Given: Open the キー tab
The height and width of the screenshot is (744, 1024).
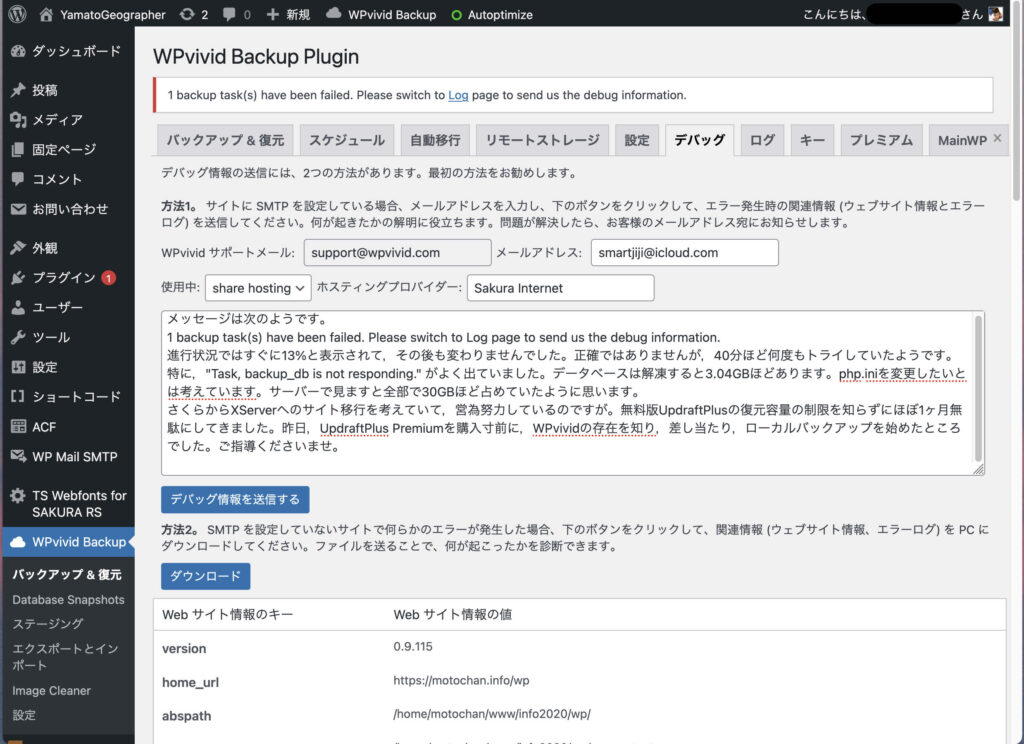Looking at the screenshot, I should (812, 140).
